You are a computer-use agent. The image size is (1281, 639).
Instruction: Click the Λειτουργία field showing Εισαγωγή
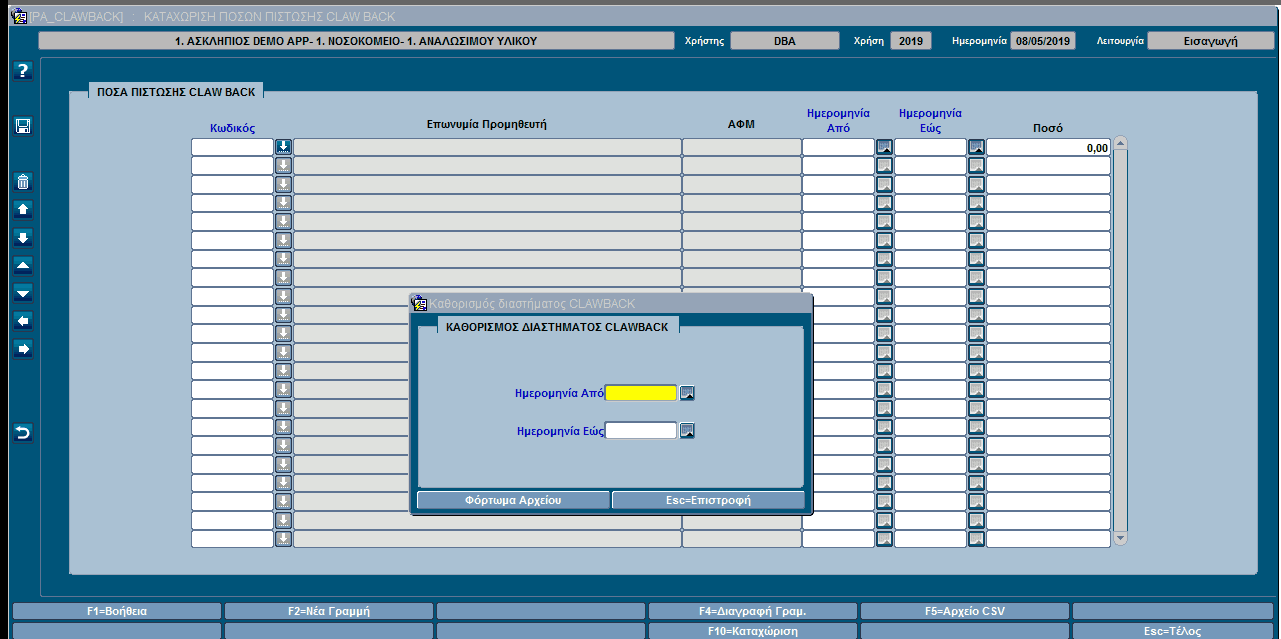[1209, 41]
